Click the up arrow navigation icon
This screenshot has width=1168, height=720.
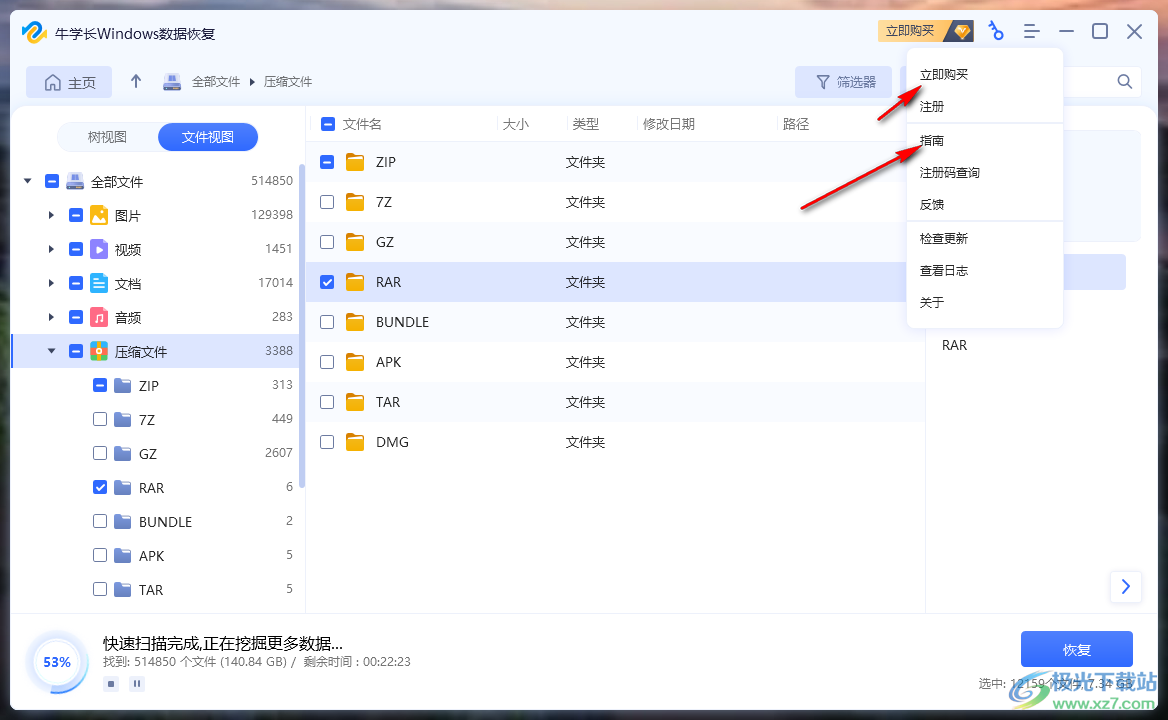pyautogui.click(x=136, y=81)
